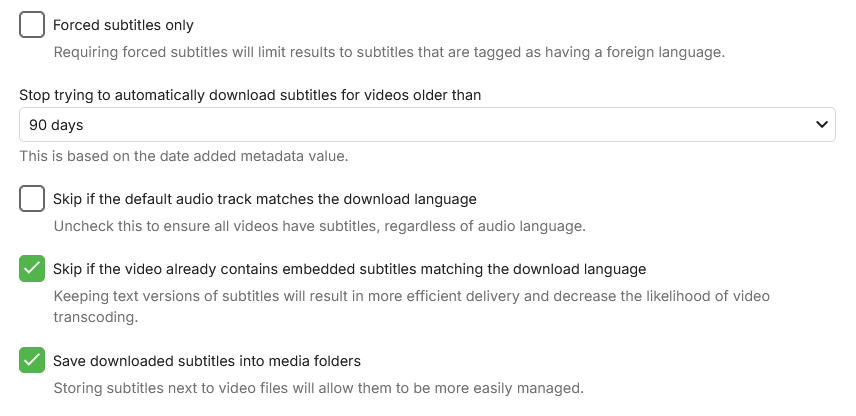Uncheck the skip embedded subtitles checkbox

[32, 269]
